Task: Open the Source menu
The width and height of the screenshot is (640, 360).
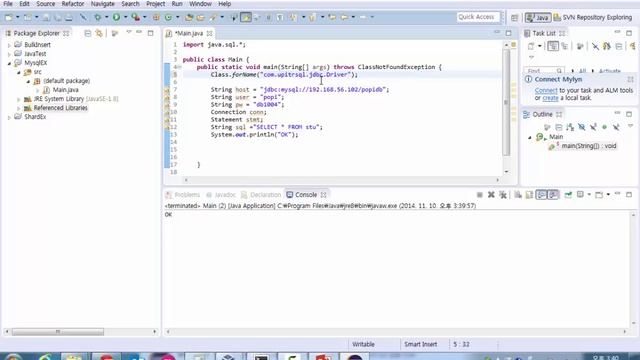Action: (x=46, y=4)
